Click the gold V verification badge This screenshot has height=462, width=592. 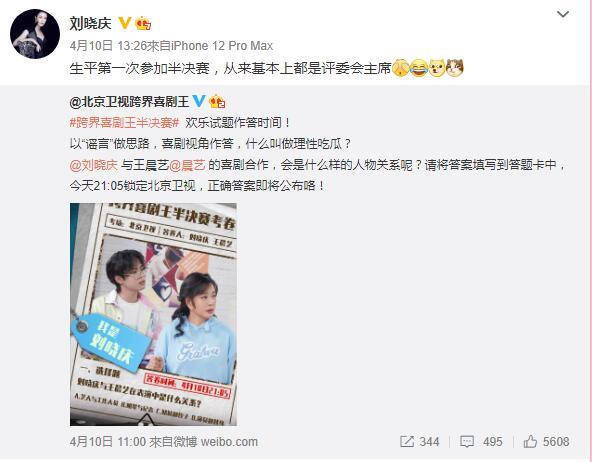pos(125,23)
